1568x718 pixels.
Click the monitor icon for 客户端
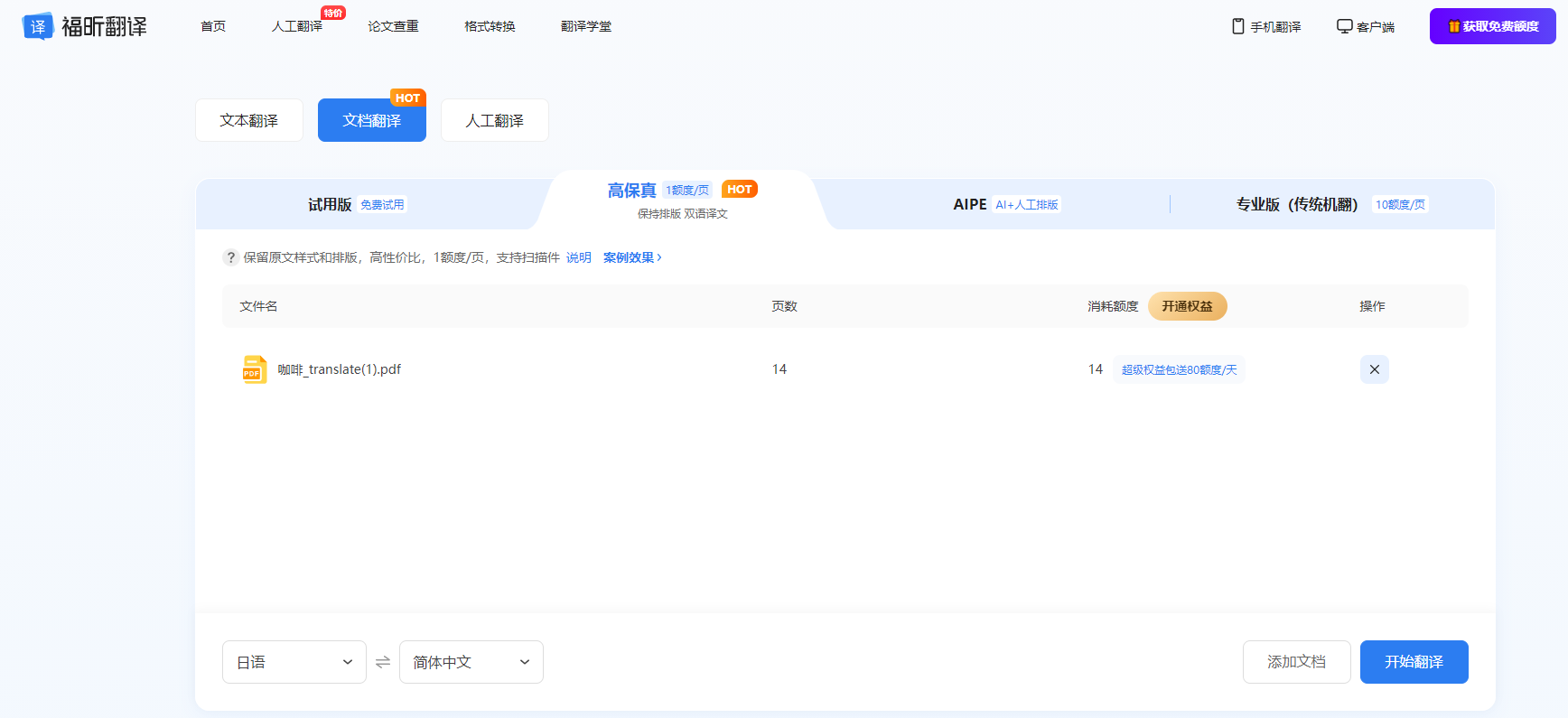[1344, 26]
